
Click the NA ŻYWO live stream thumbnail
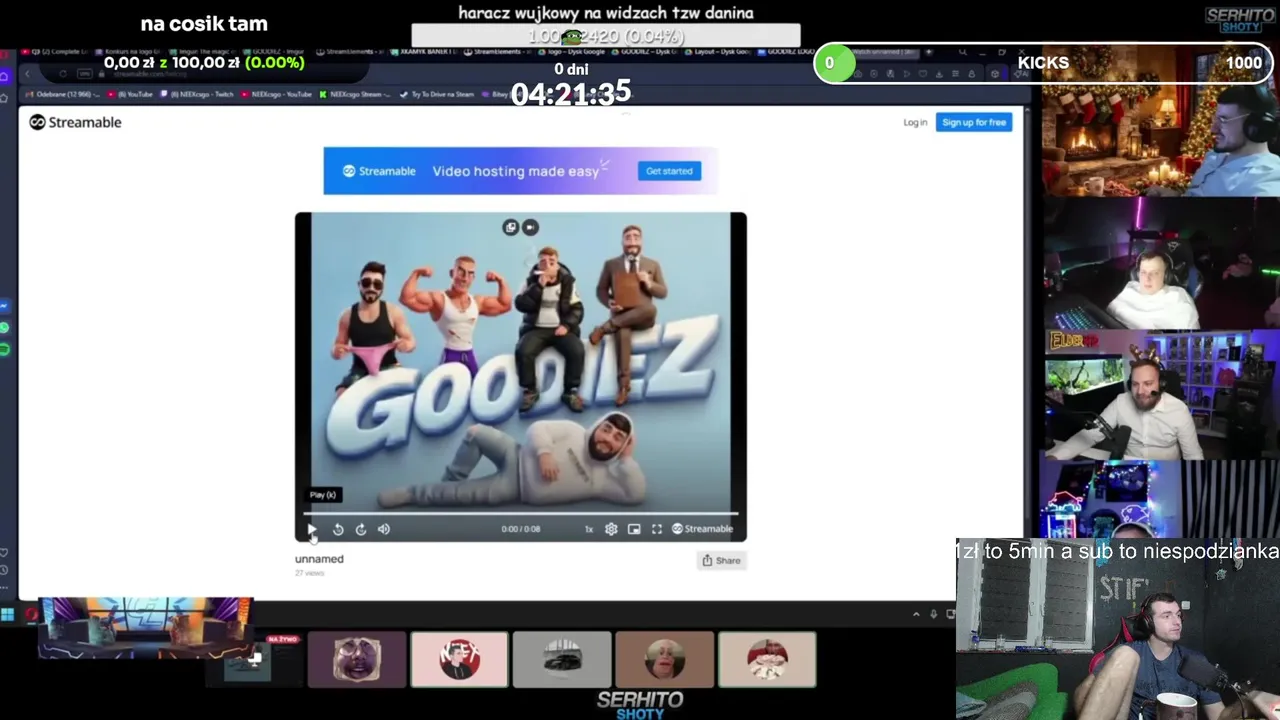click(254, 659)
